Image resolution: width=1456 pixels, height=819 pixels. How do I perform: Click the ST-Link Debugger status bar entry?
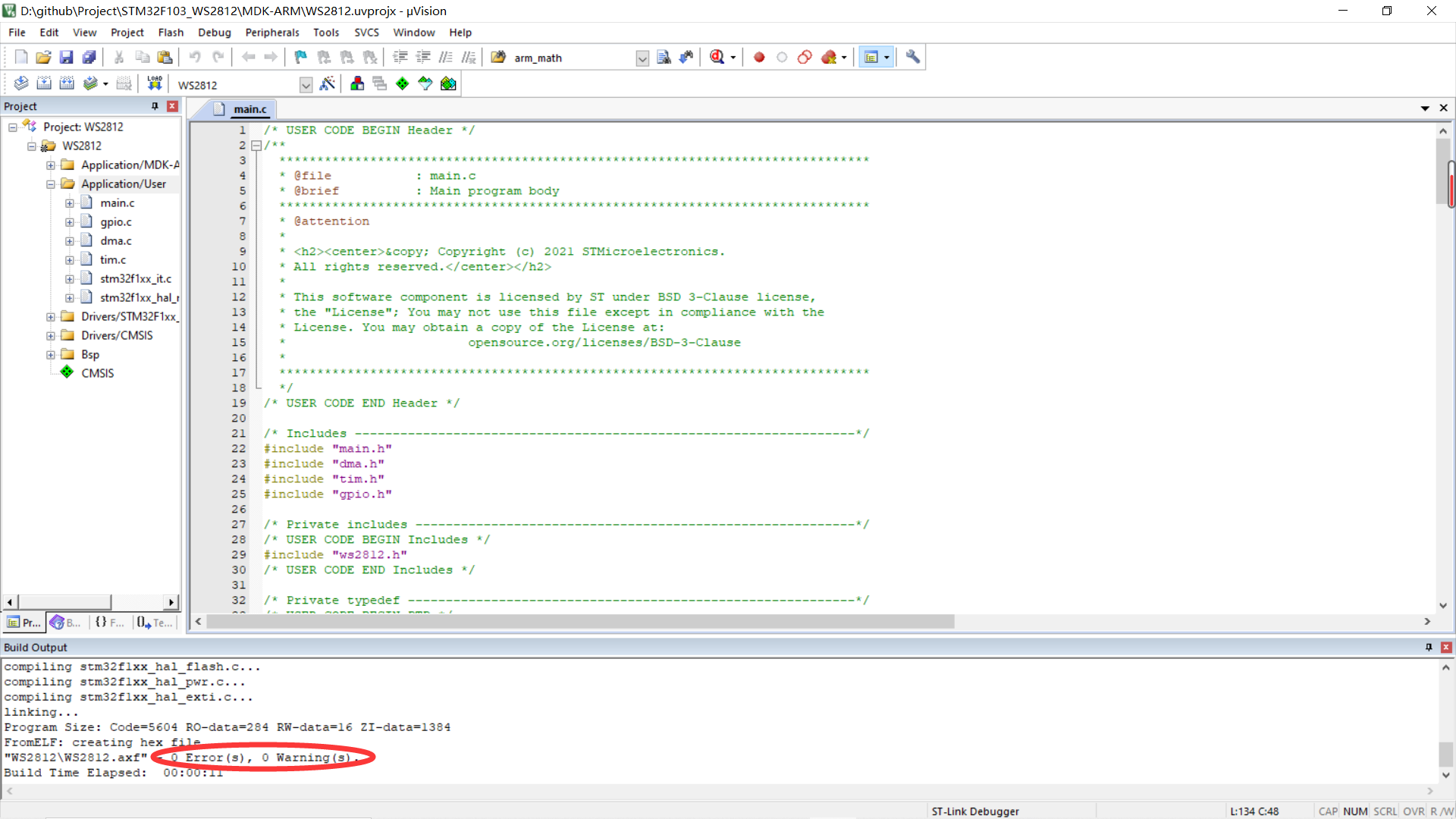pos(975,811)
